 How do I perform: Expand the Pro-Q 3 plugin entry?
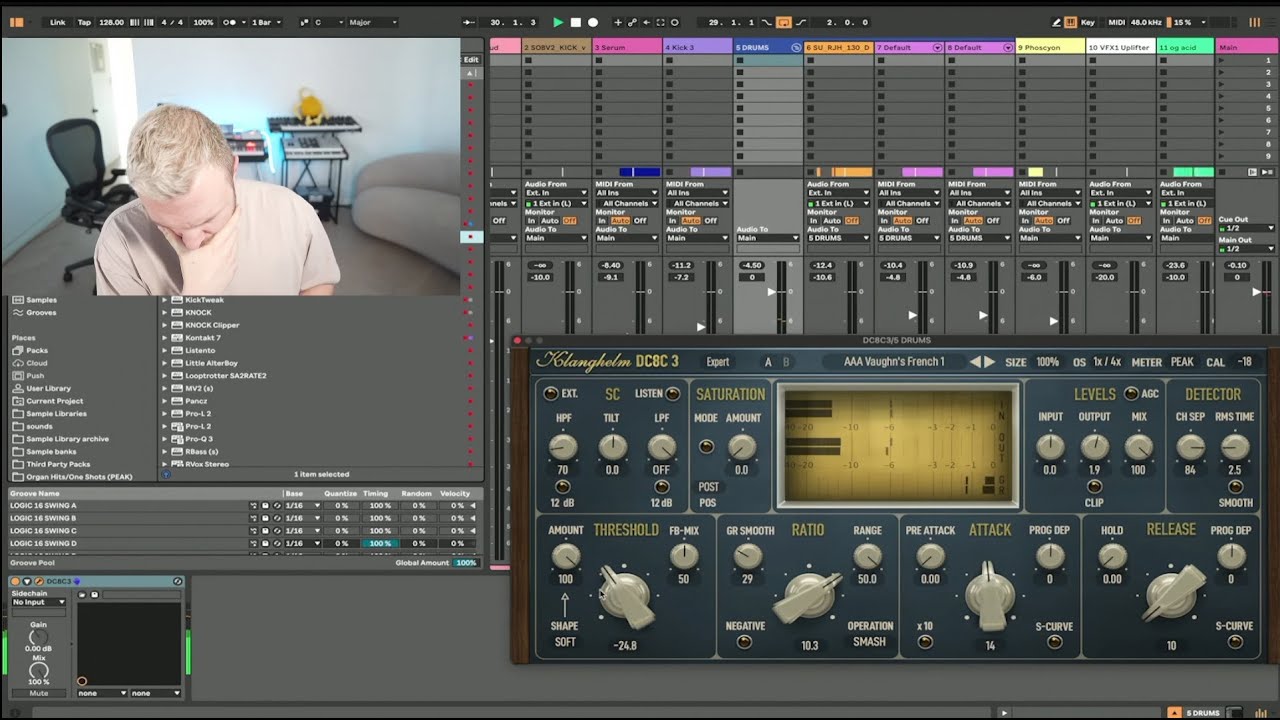point(165,439)
